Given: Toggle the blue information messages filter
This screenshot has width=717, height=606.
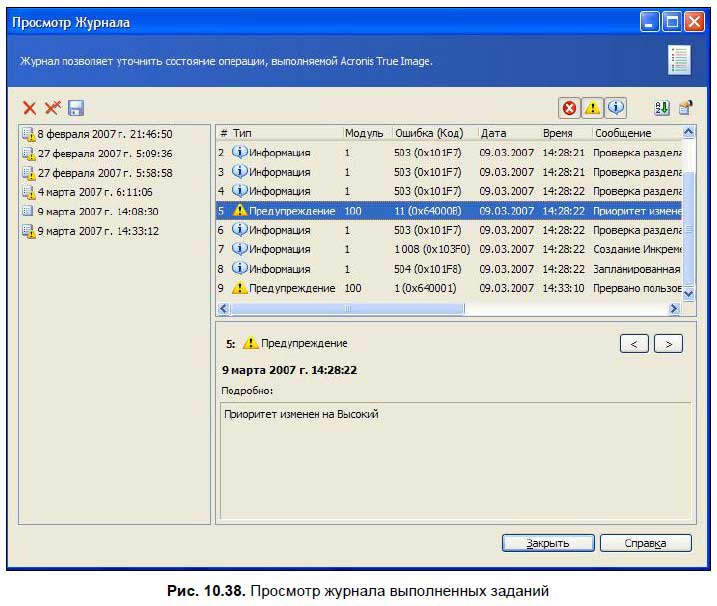Looking at the screenshot, I should coord(616,108).
